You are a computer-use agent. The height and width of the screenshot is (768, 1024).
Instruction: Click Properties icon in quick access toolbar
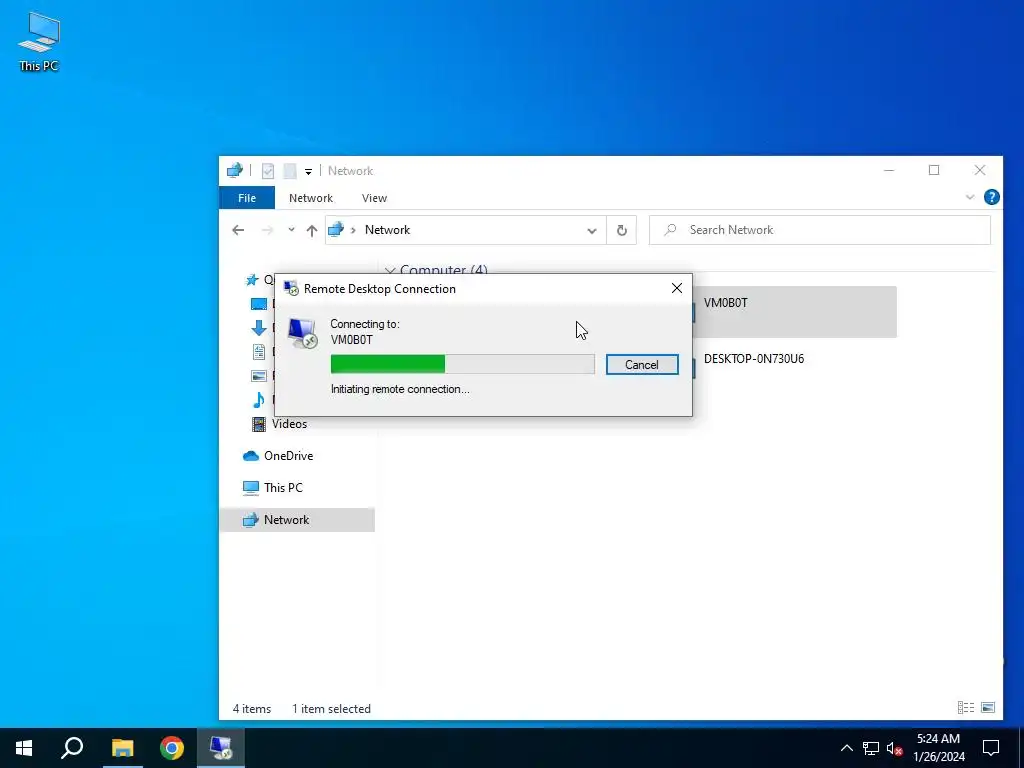268,171
